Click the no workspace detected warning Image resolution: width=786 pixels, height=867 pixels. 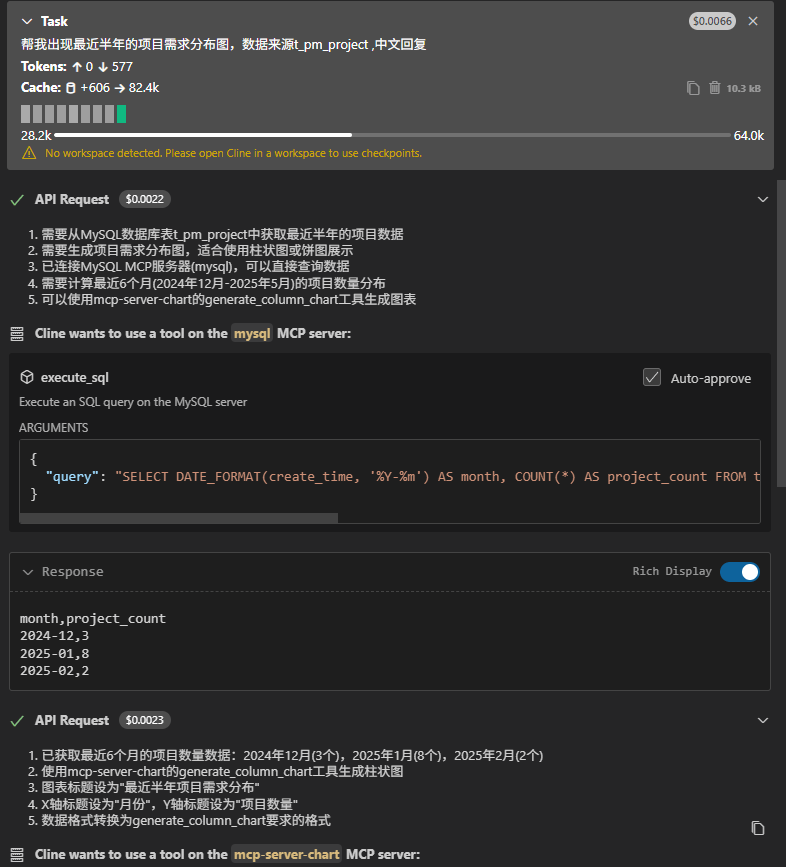point(233,154)
